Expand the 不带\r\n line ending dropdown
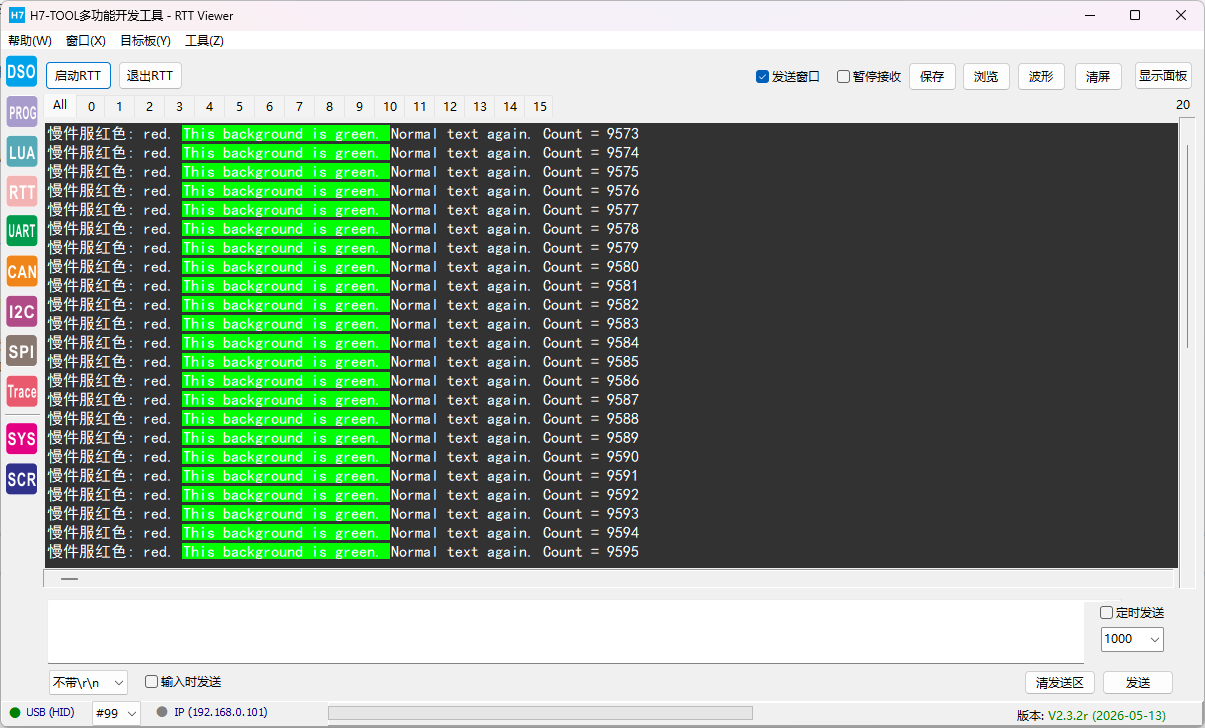1205x728 pixels. pyautogui.click(x=88, y=682)
